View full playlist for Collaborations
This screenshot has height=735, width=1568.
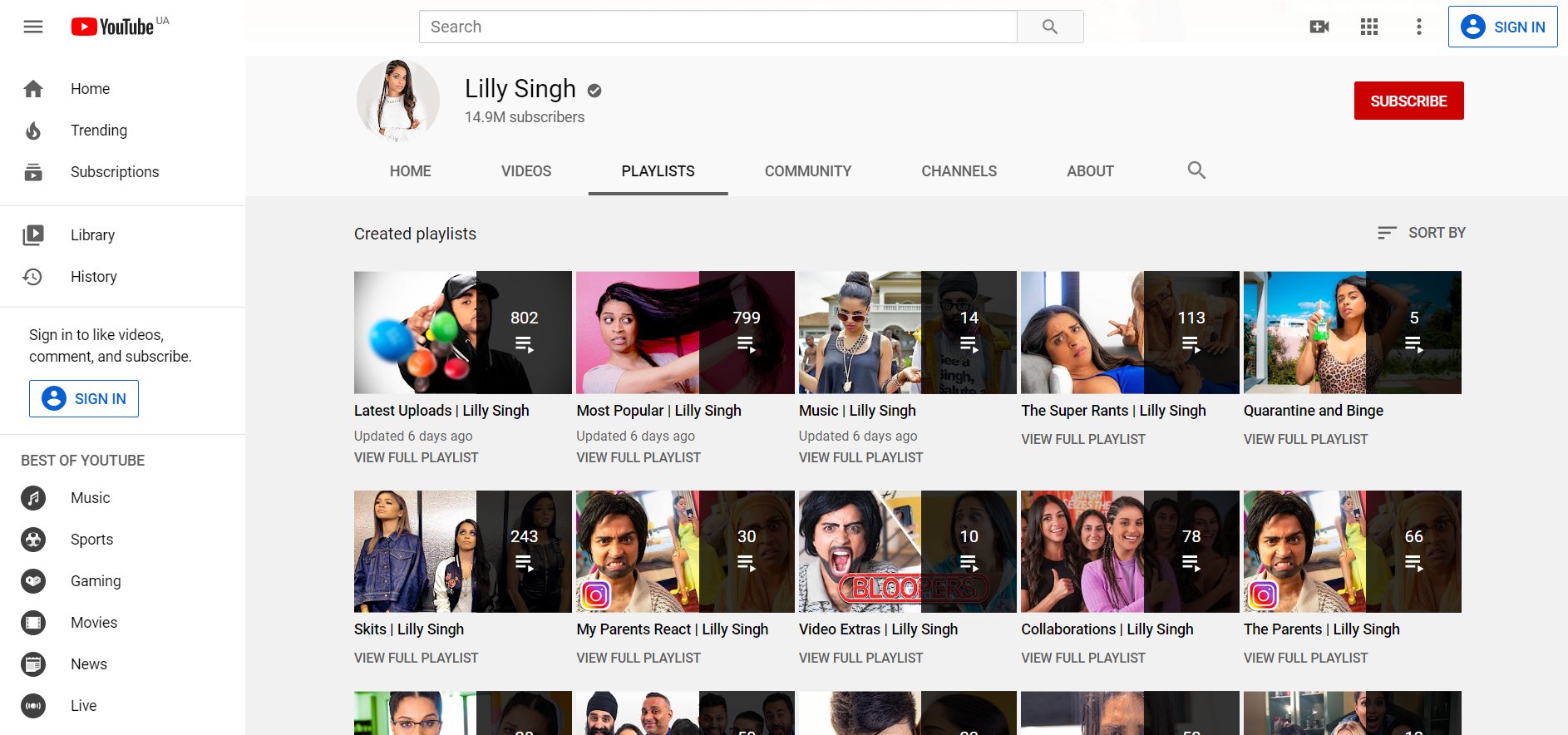pos(1083,658)
